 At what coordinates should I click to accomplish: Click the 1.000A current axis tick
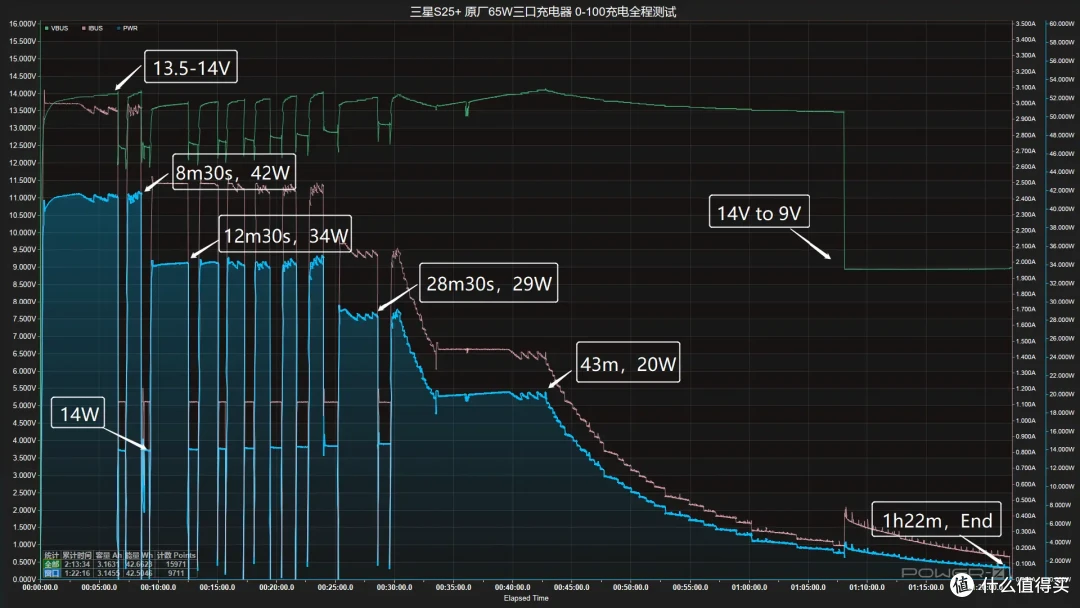1026,421
